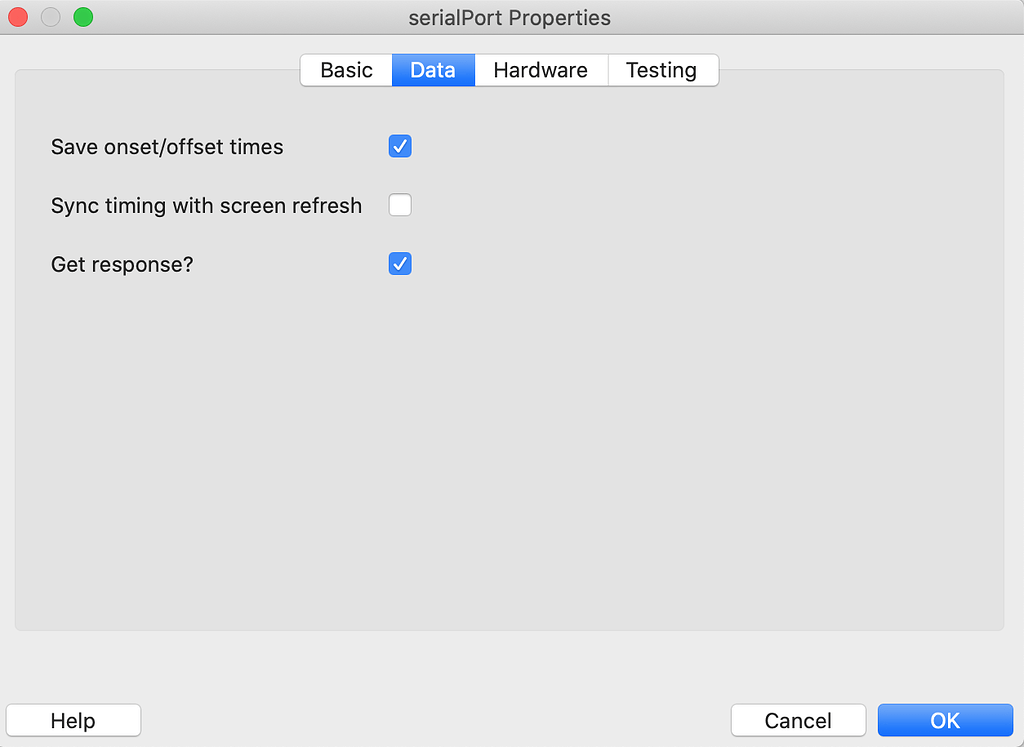The image size is (1024, 747).
Task: Close the window with red button
Action: click(x=18, y=17)
